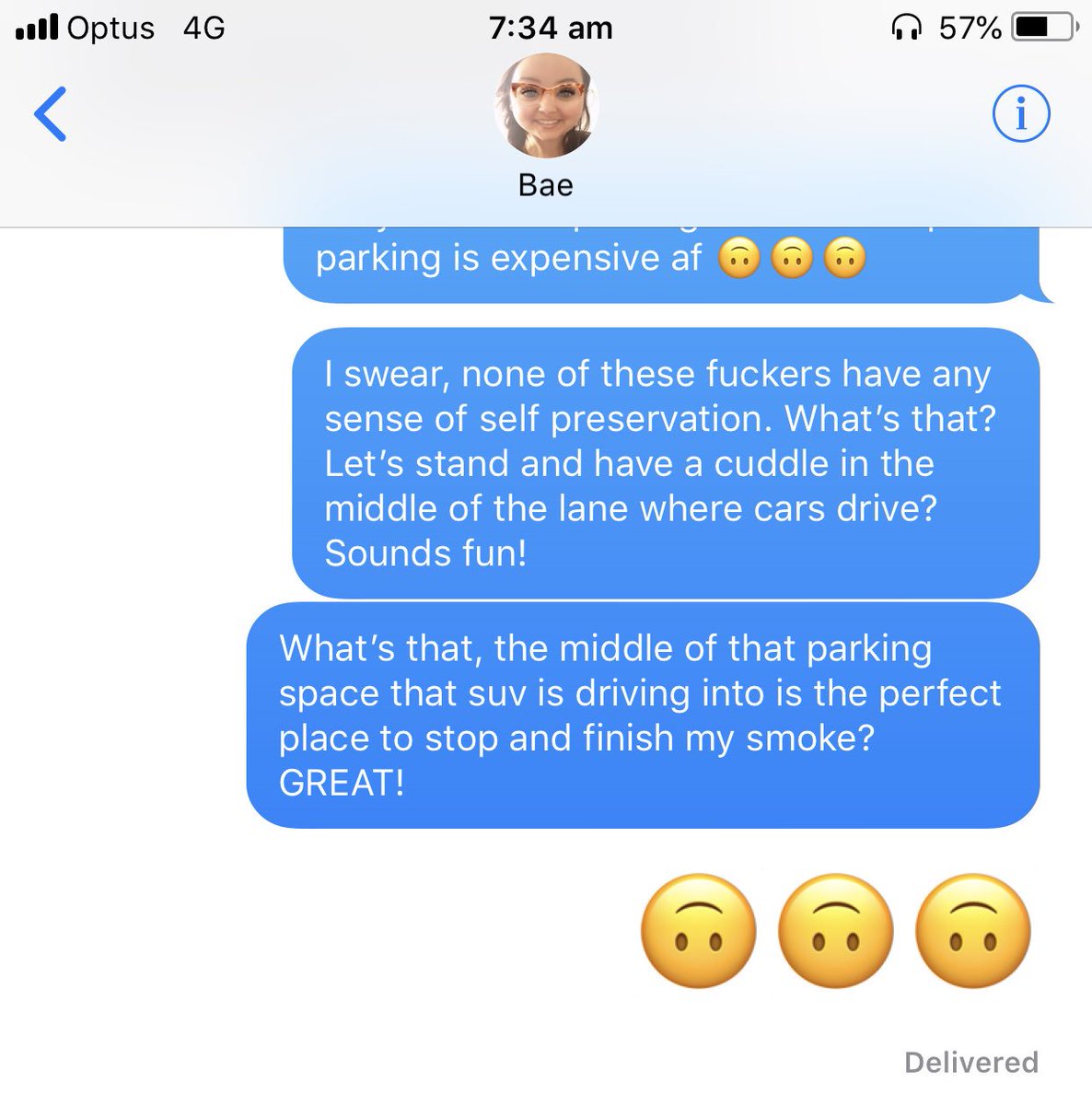1092x1105 pixels.
Task: Tap the cellular signal bars icon
Action: (x=37, y=29)
